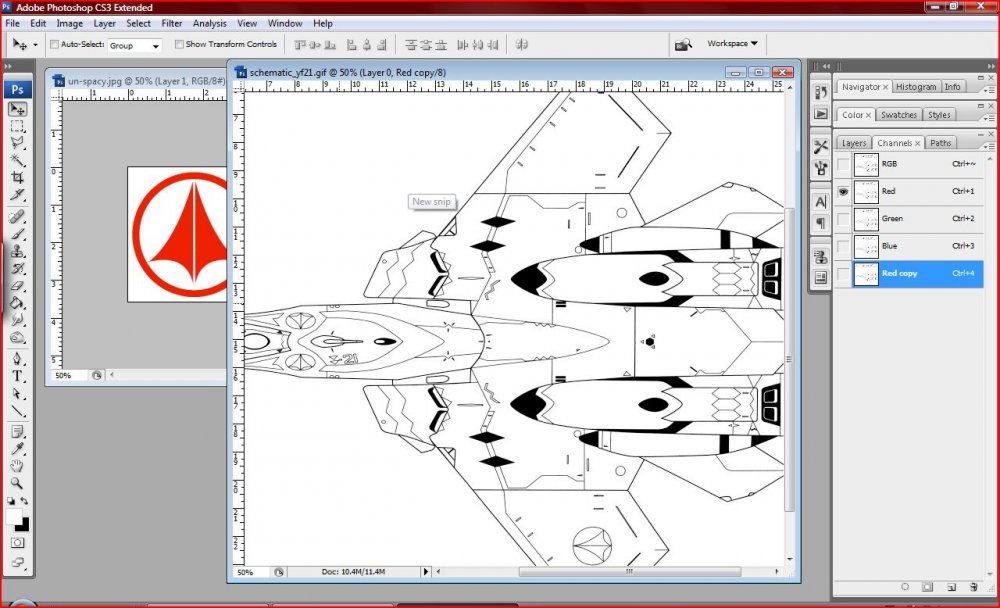Viewport: 1000px width, 608px height.
Task: Toggle Quick Mask mode icon
Action: tap(17, 543)
